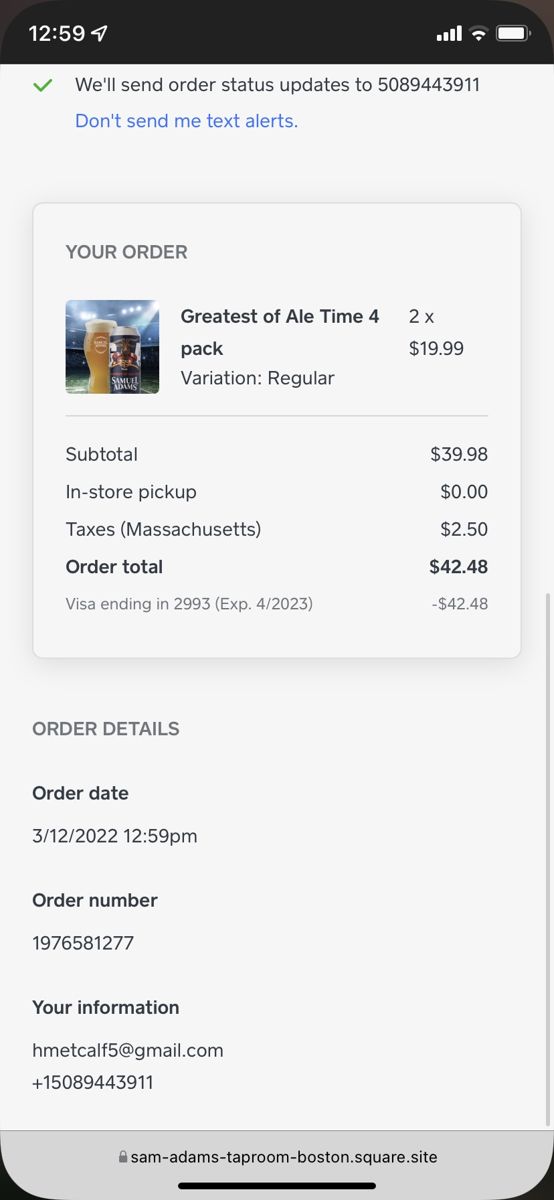Tap the location arrow in status bar

click(x=100, y=34)
